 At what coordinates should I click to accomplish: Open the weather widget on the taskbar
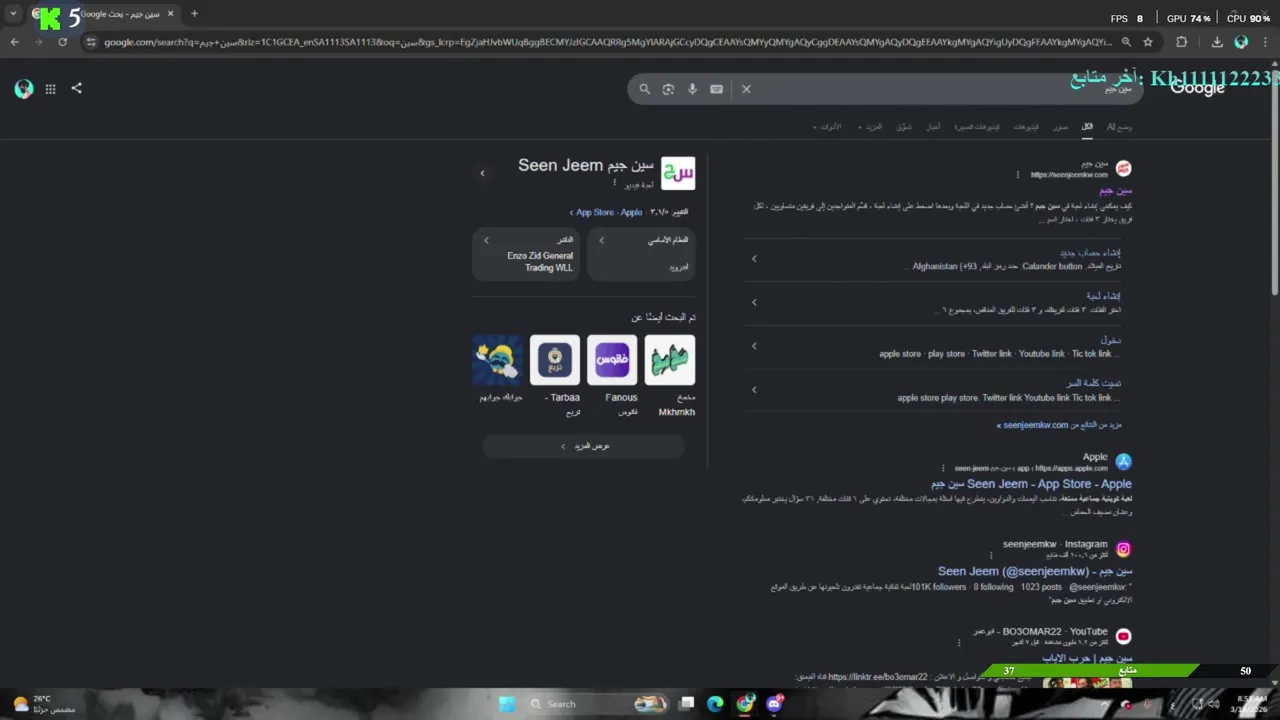[x=42, y=704]
